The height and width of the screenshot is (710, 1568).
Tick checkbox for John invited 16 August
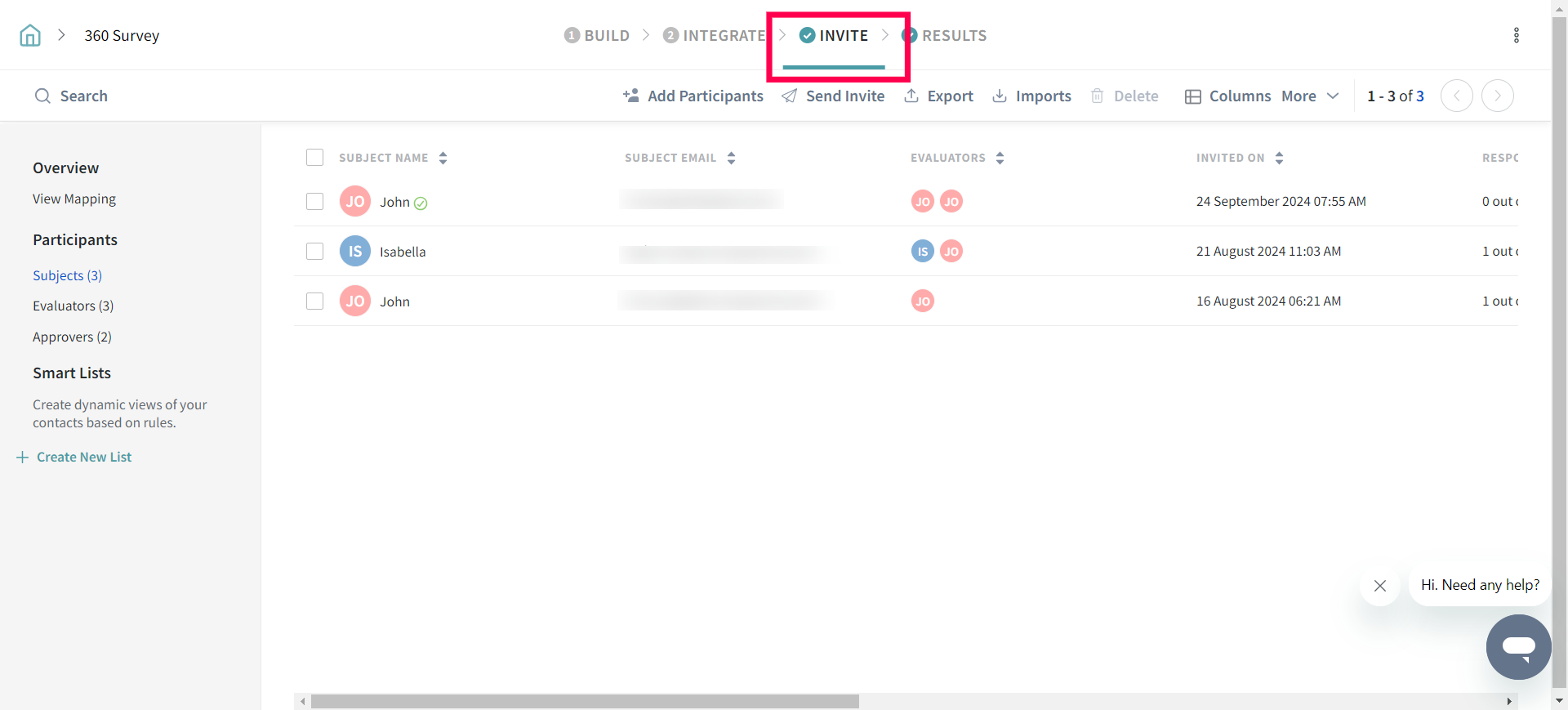(x=314, y=301)
